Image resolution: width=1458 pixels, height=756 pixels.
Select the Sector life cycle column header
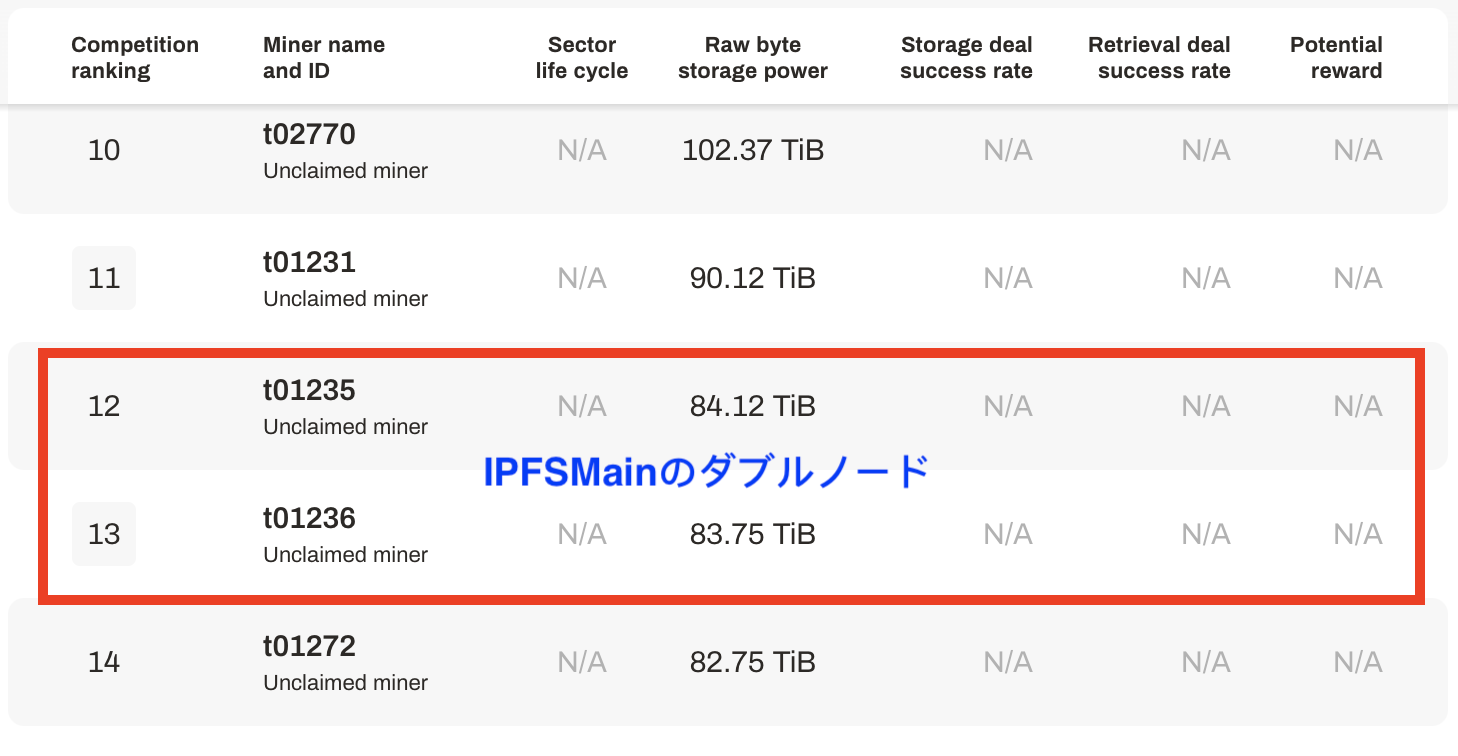point(582,58)
